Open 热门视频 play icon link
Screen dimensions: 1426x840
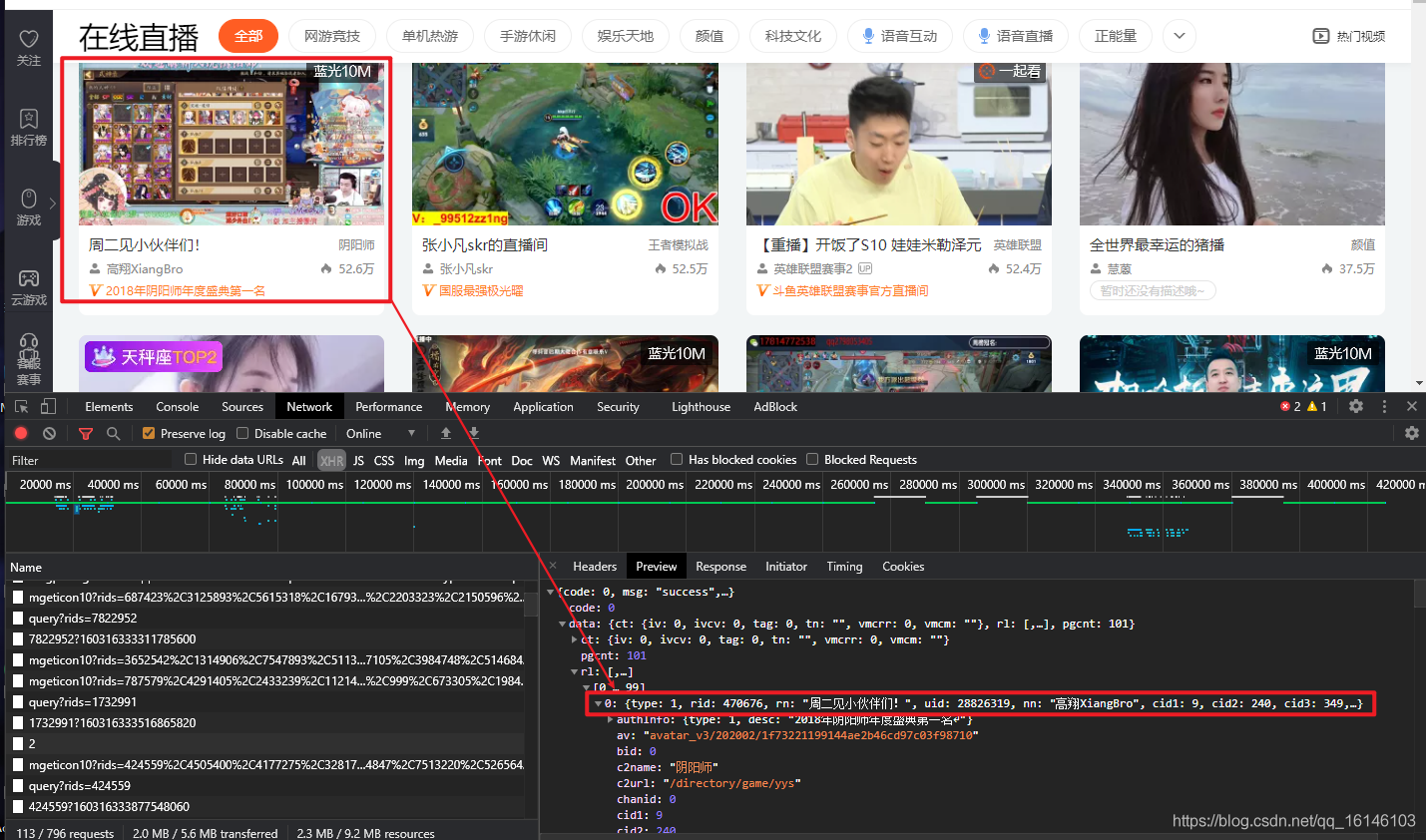pos(1320,36)
